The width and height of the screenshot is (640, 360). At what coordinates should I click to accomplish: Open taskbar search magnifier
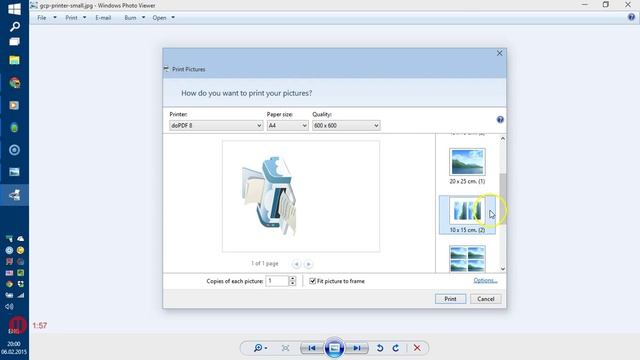(x=14, y=27)
